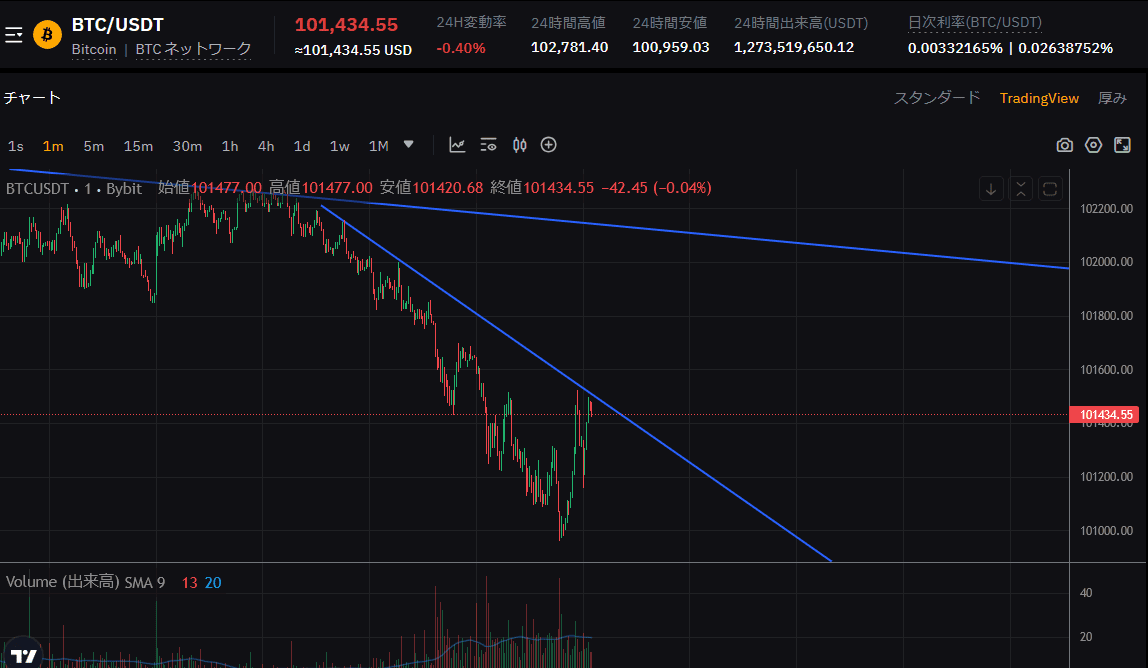Click the circled plus add icon
Screen dimensions: 1148x668
point(548,145)
